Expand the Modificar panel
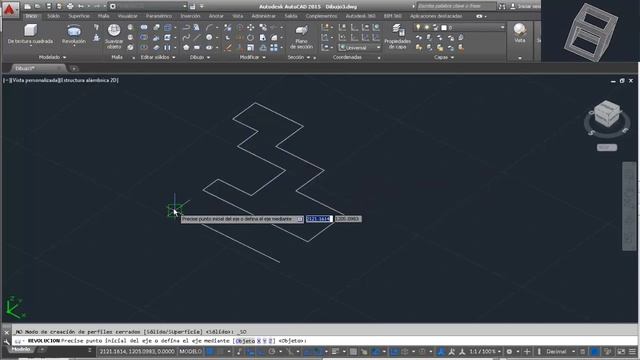640x360 pixels. click(x=253, y=58)
